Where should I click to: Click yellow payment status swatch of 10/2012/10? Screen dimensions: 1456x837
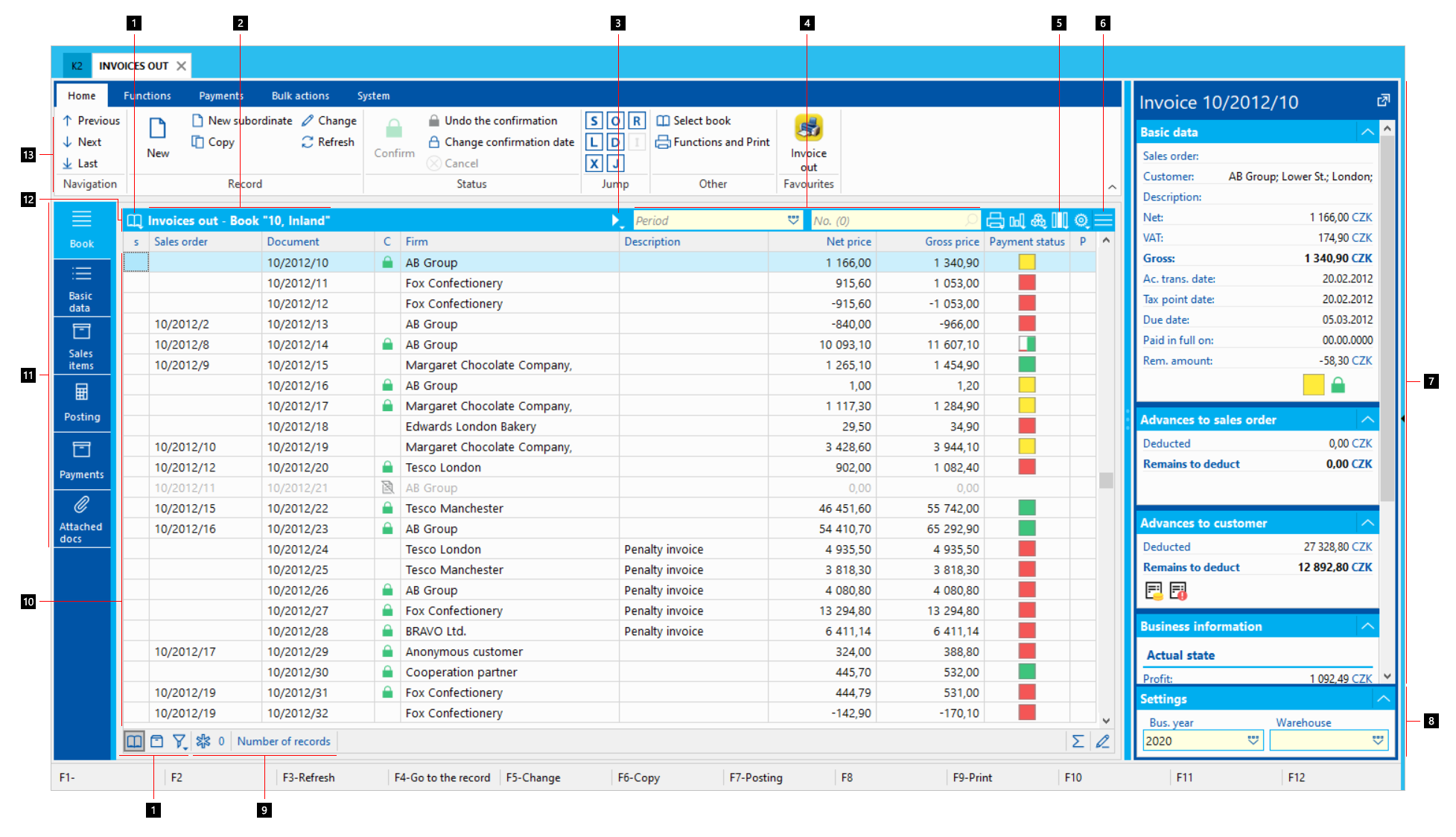point(1026,262)
